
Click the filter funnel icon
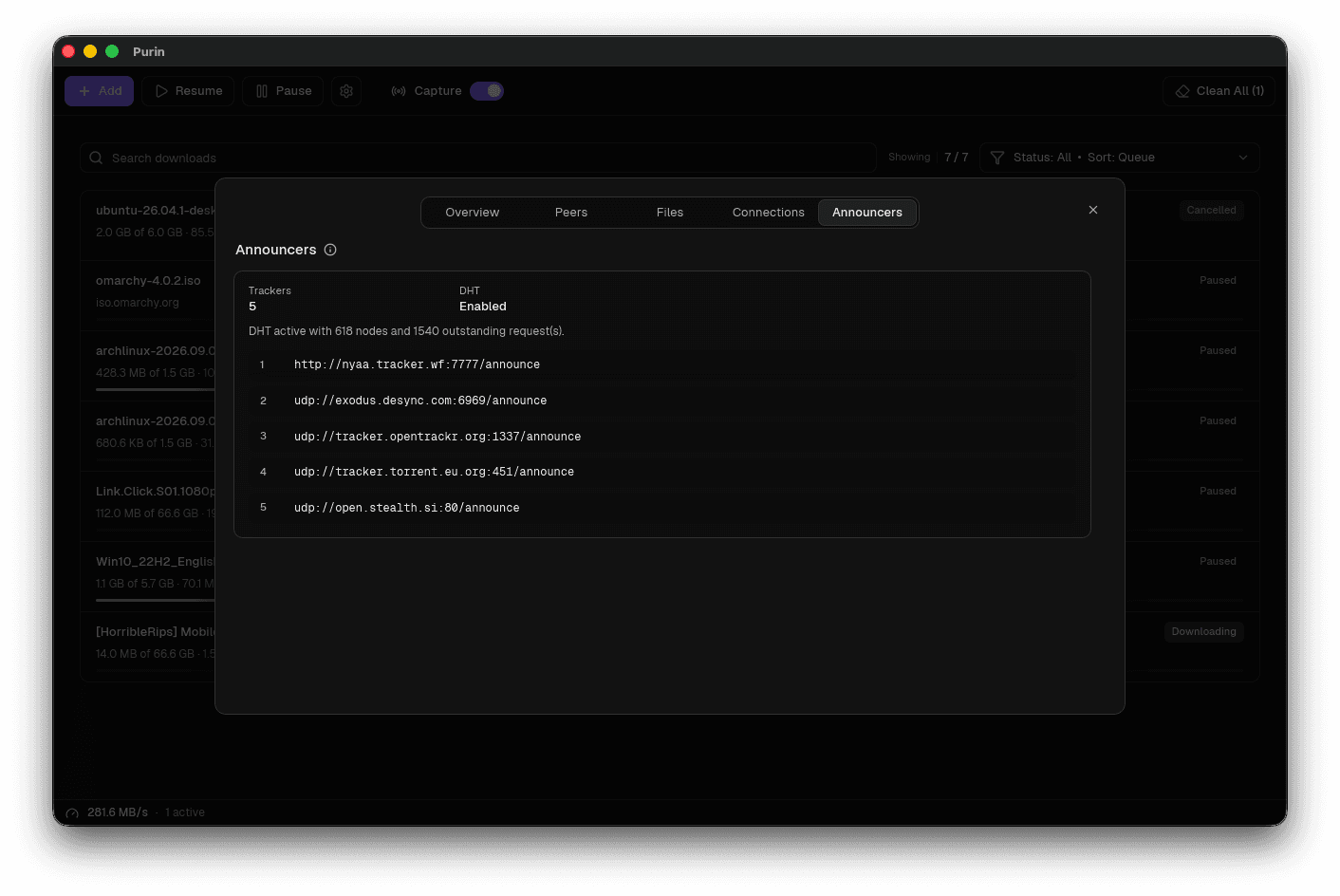[996, 158]
